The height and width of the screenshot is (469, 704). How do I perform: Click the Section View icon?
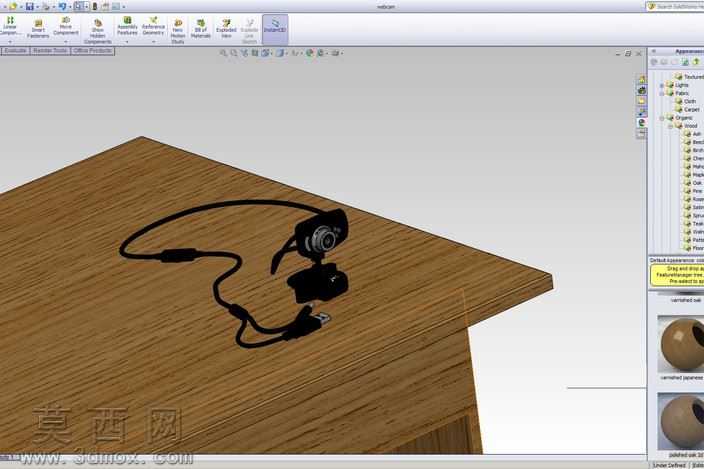click(x=255, y=53)
